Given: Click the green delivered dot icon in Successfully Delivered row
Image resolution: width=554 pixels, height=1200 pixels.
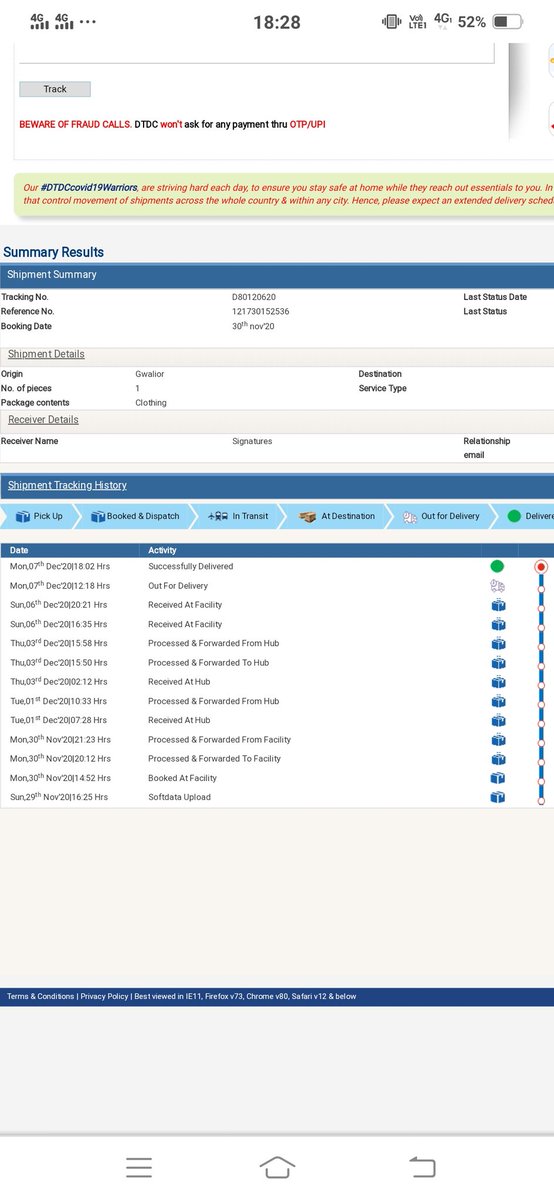Looking at the screenshot, I should (497, 566).
